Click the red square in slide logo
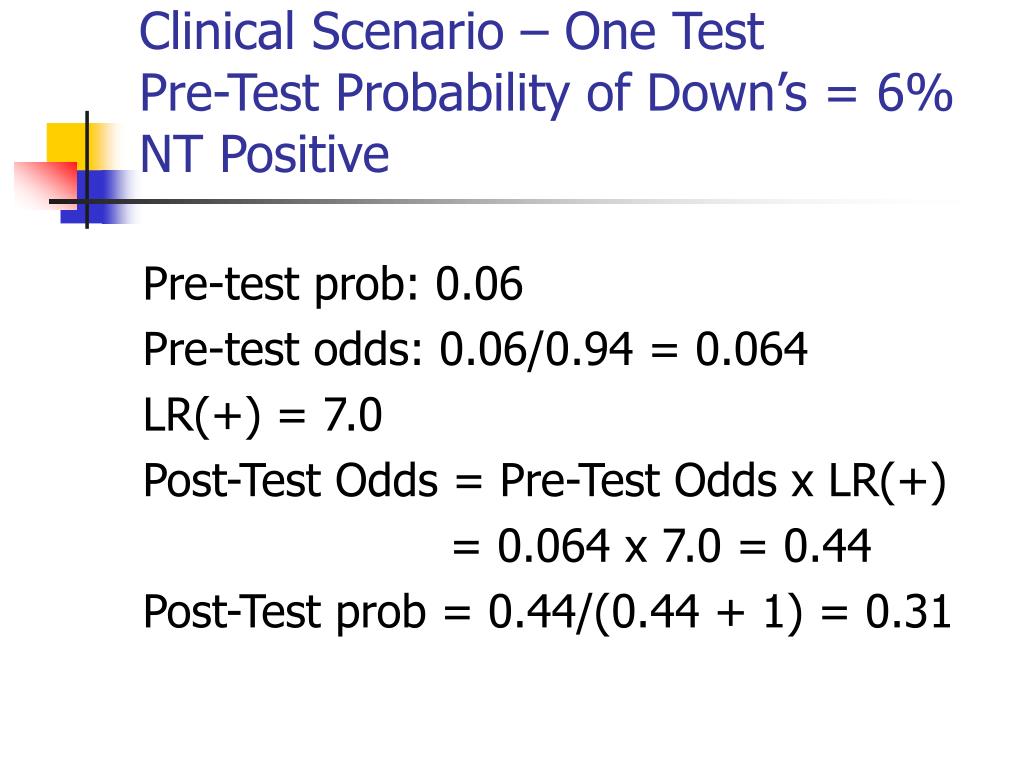Image resolution: width=1024 pixels, height=768 pixels. (x=46, y=184)
